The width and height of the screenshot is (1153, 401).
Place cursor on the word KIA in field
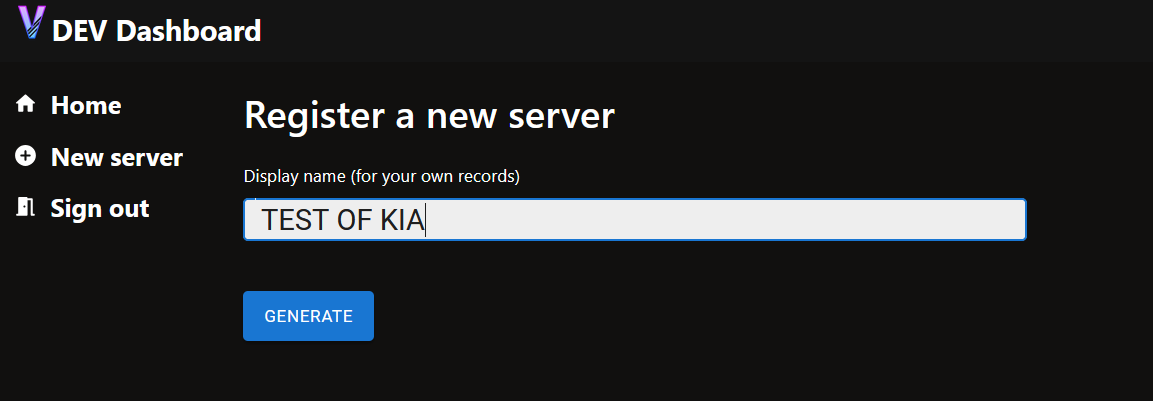click(402, 220)
